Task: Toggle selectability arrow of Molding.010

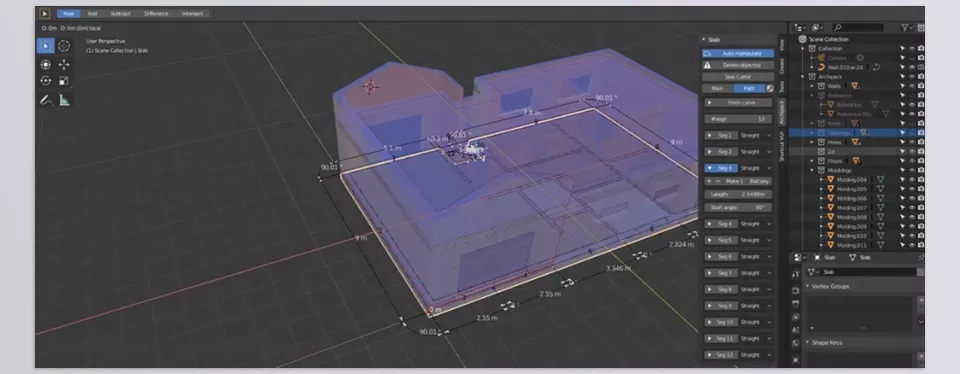Action: tap(902, 236)
